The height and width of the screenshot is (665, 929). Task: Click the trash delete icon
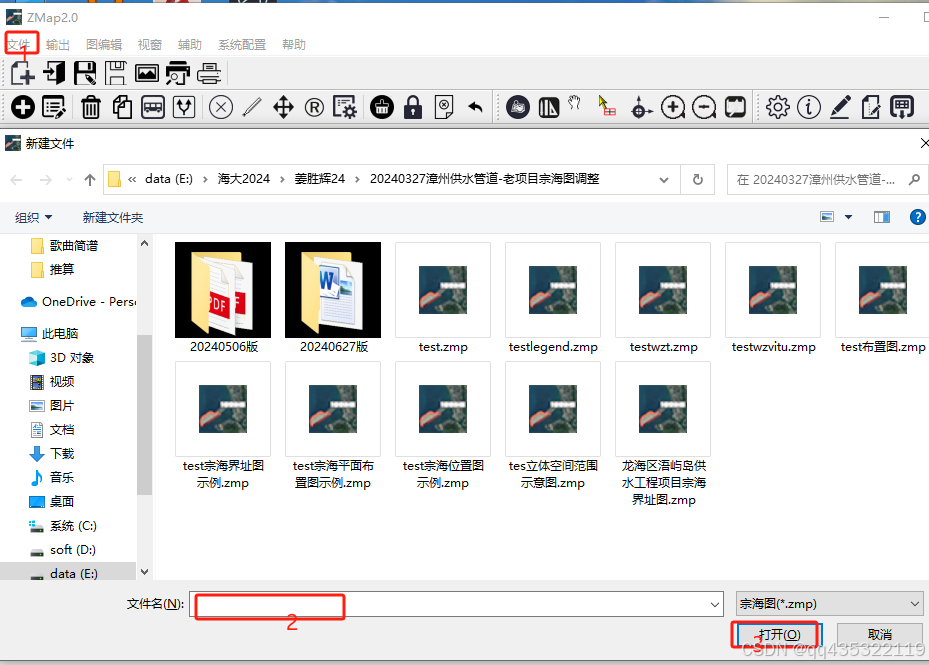click(x=91, y=107)
